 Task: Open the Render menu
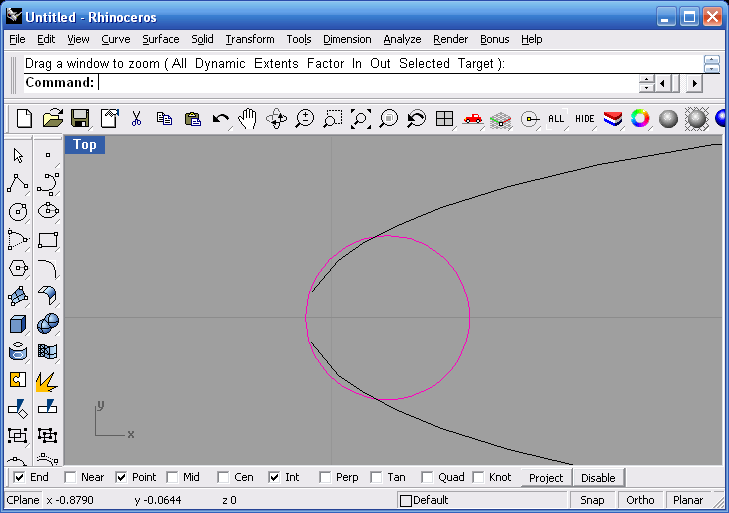pos(451,40)
